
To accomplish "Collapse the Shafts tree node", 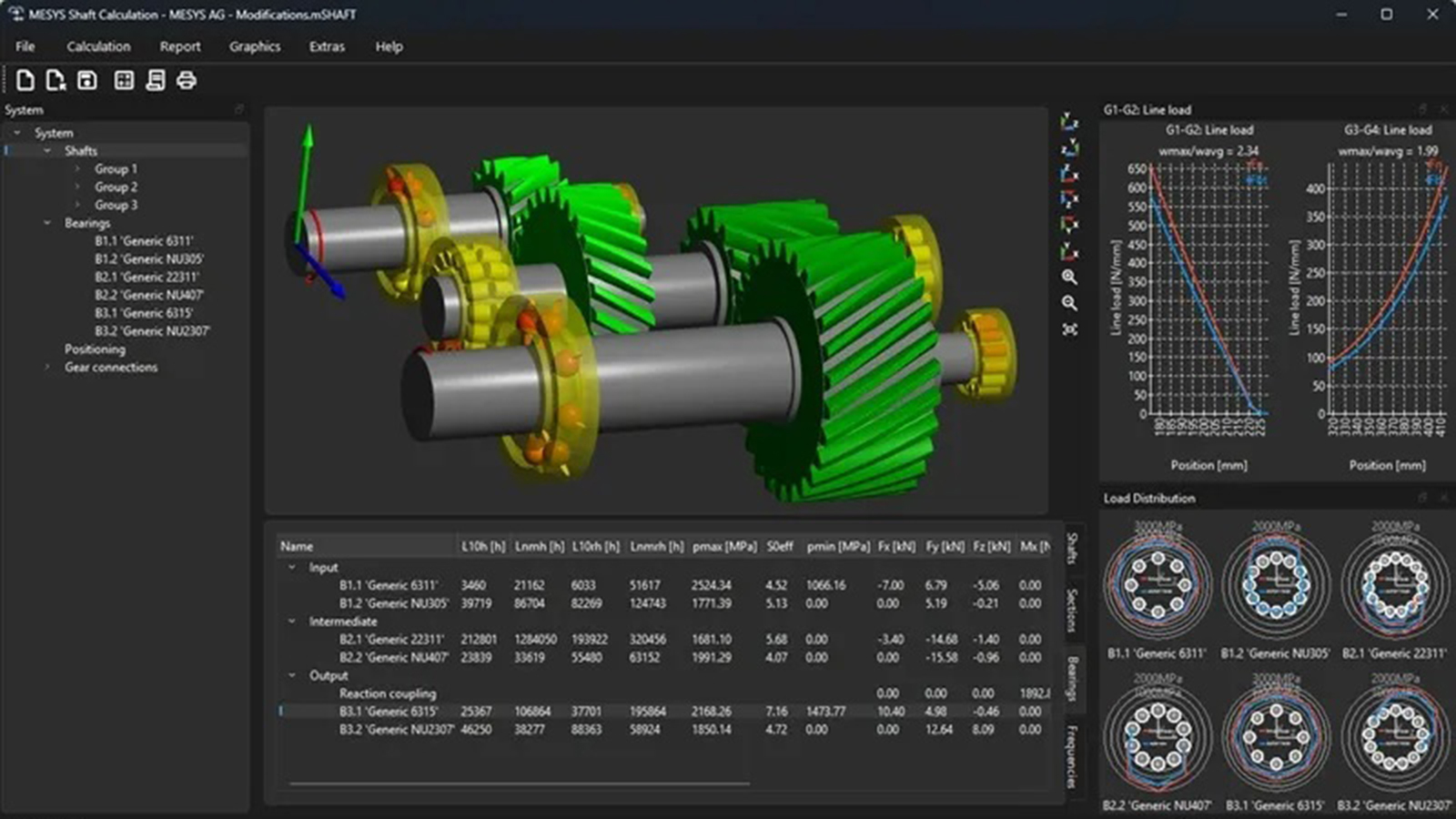I will tap(47, 151).
